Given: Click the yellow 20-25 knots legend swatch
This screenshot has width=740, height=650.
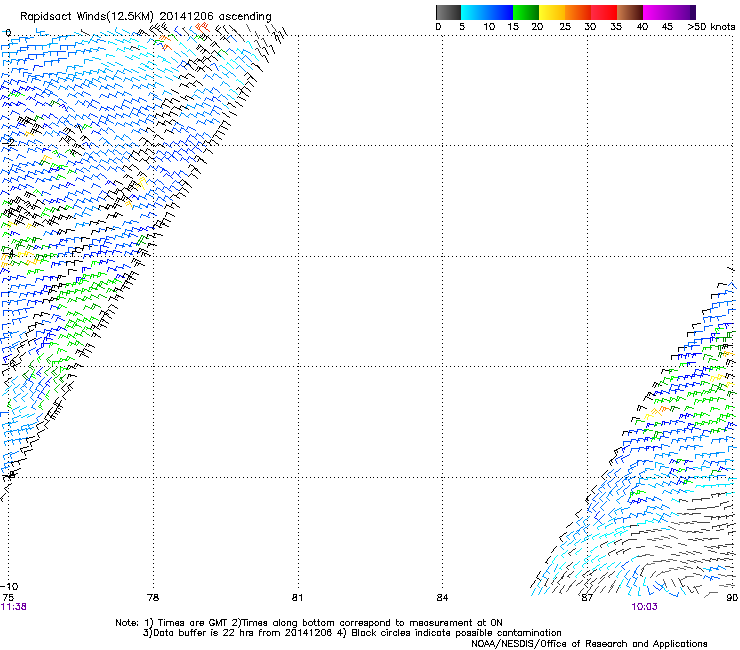Looking at the screenshot, I should 552,12.
